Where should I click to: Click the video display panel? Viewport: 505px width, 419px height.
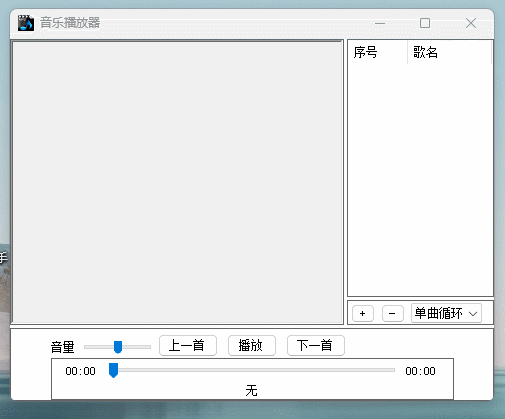click(178, 182)
